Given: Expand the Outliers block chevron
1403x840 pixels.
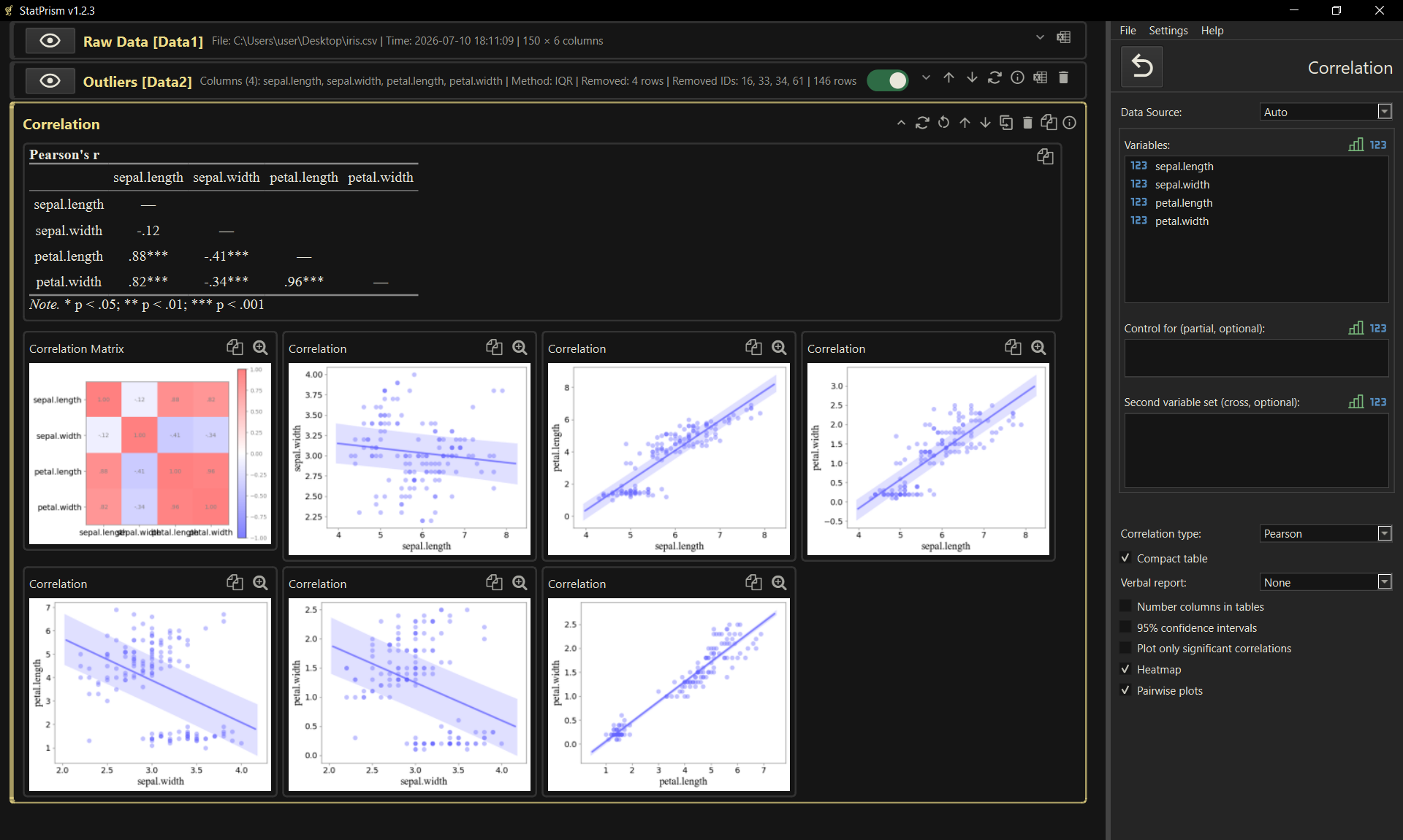Looking at the screenshot, I should tap(926, 77).
